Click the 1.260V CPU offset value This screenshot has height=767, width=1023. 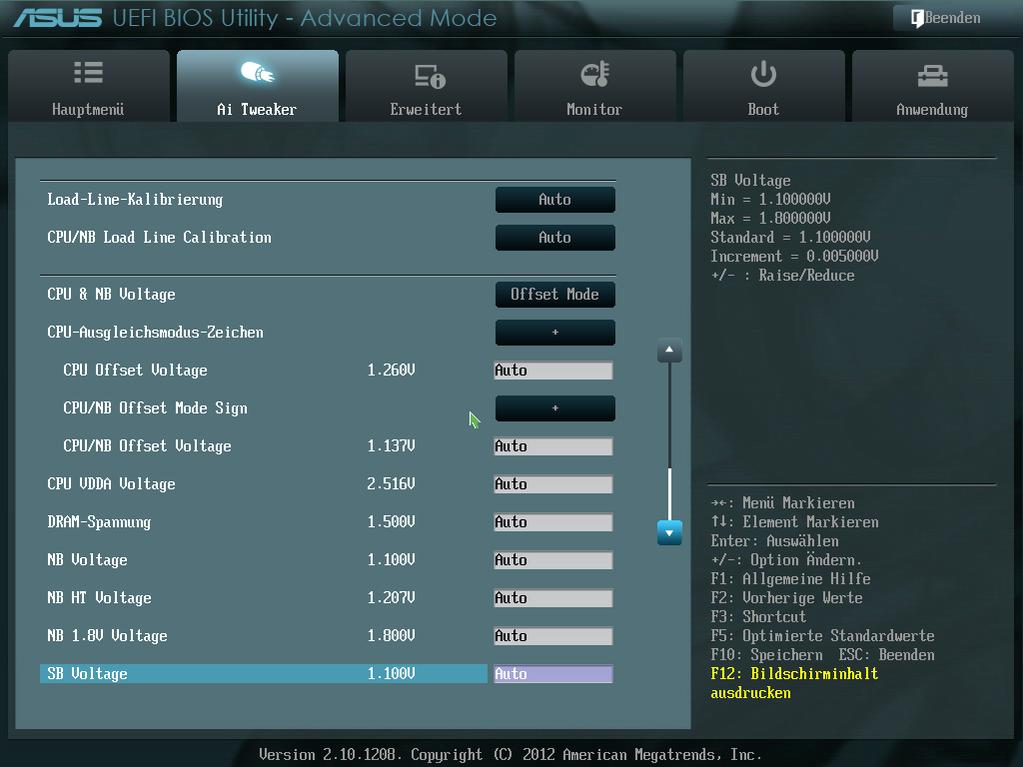coord(391,370)
